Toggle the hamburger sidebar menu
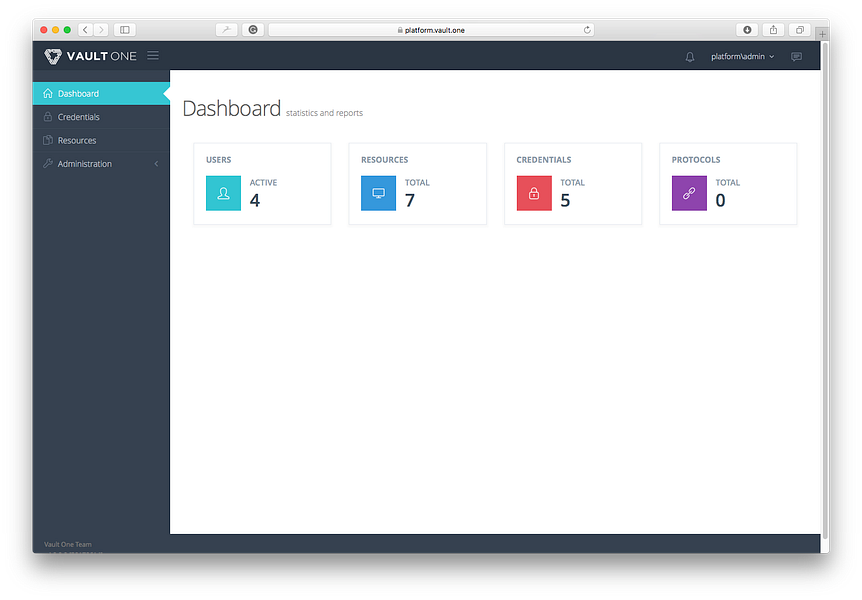862x600 pixels. pyautogui.click(x=153, y=56)
